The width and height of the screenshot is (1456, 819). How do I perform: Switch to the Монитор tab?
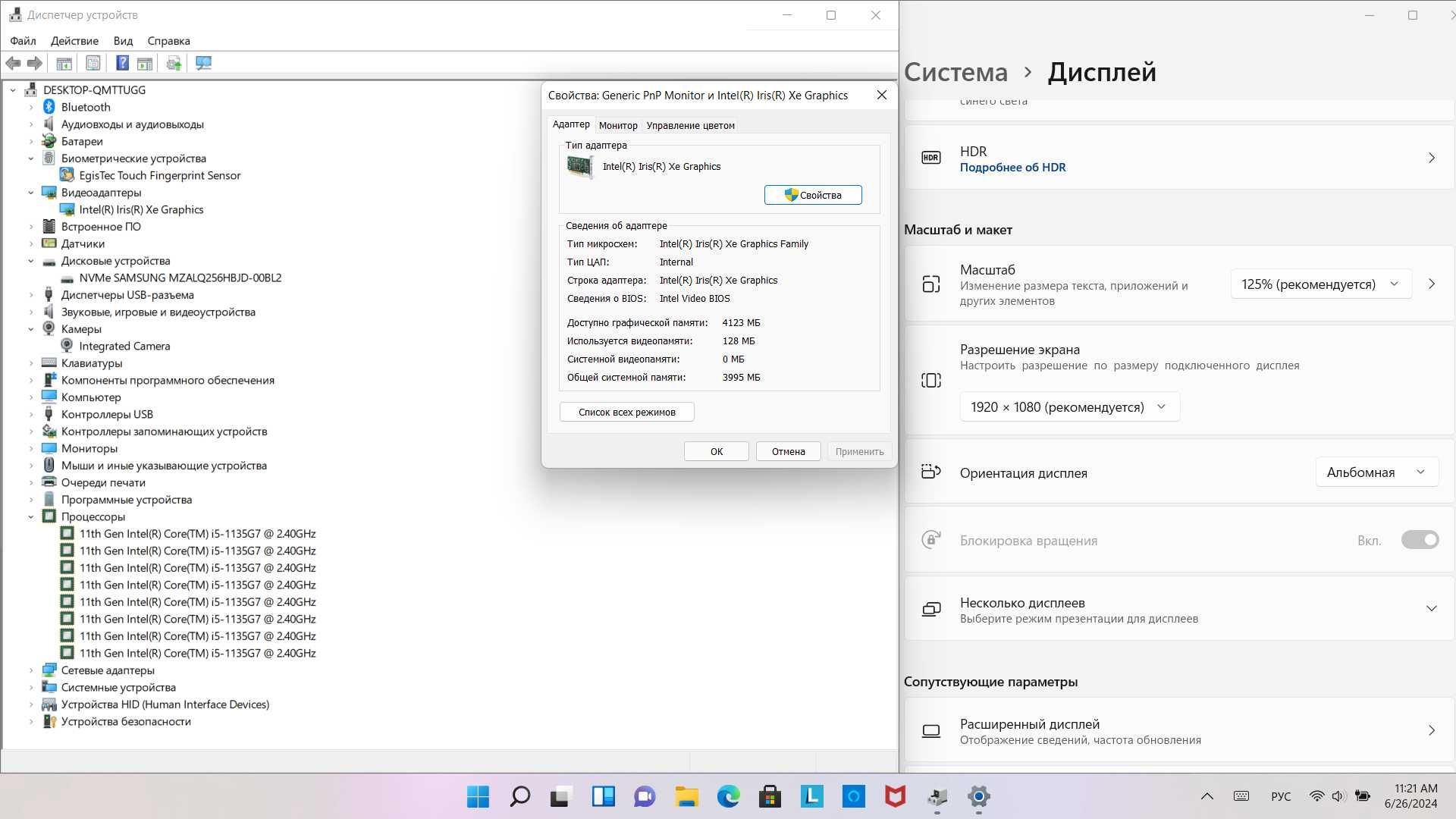point(618,126)
